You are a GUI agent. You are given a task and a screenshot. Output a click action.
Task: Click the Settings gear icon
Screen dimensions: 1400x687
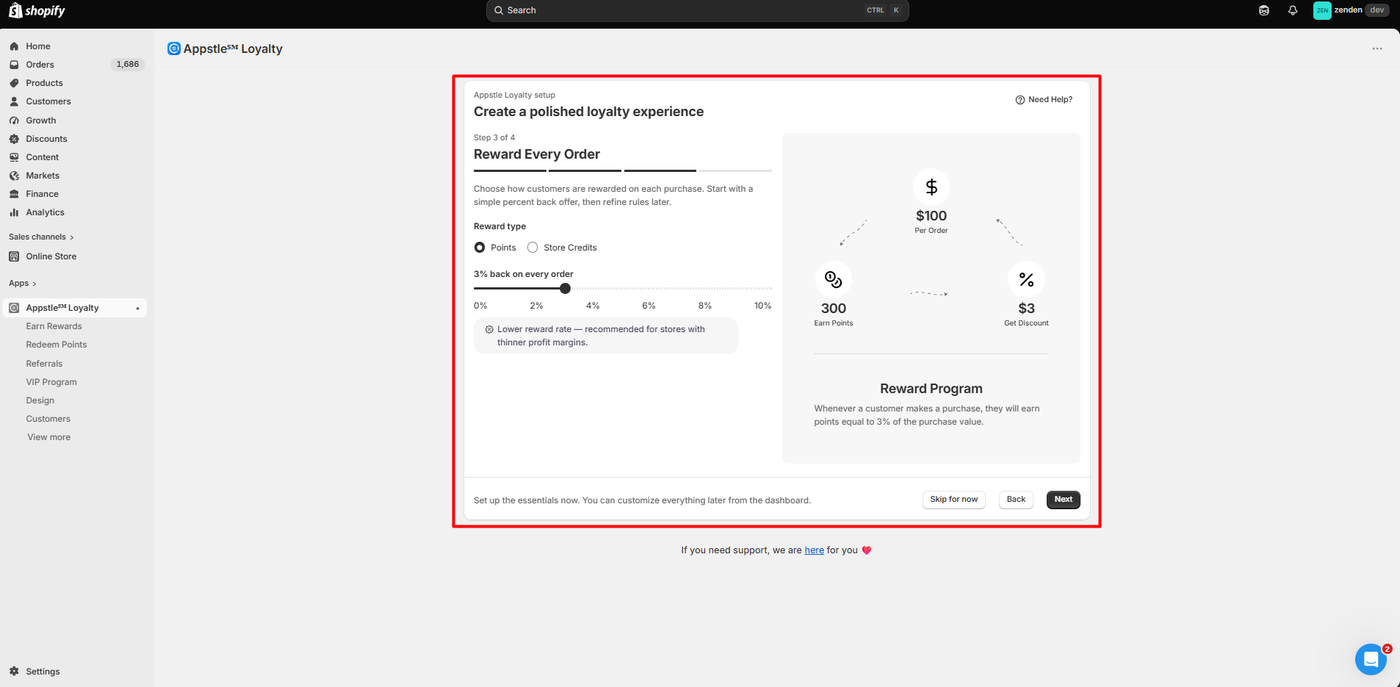click(14, 671)
